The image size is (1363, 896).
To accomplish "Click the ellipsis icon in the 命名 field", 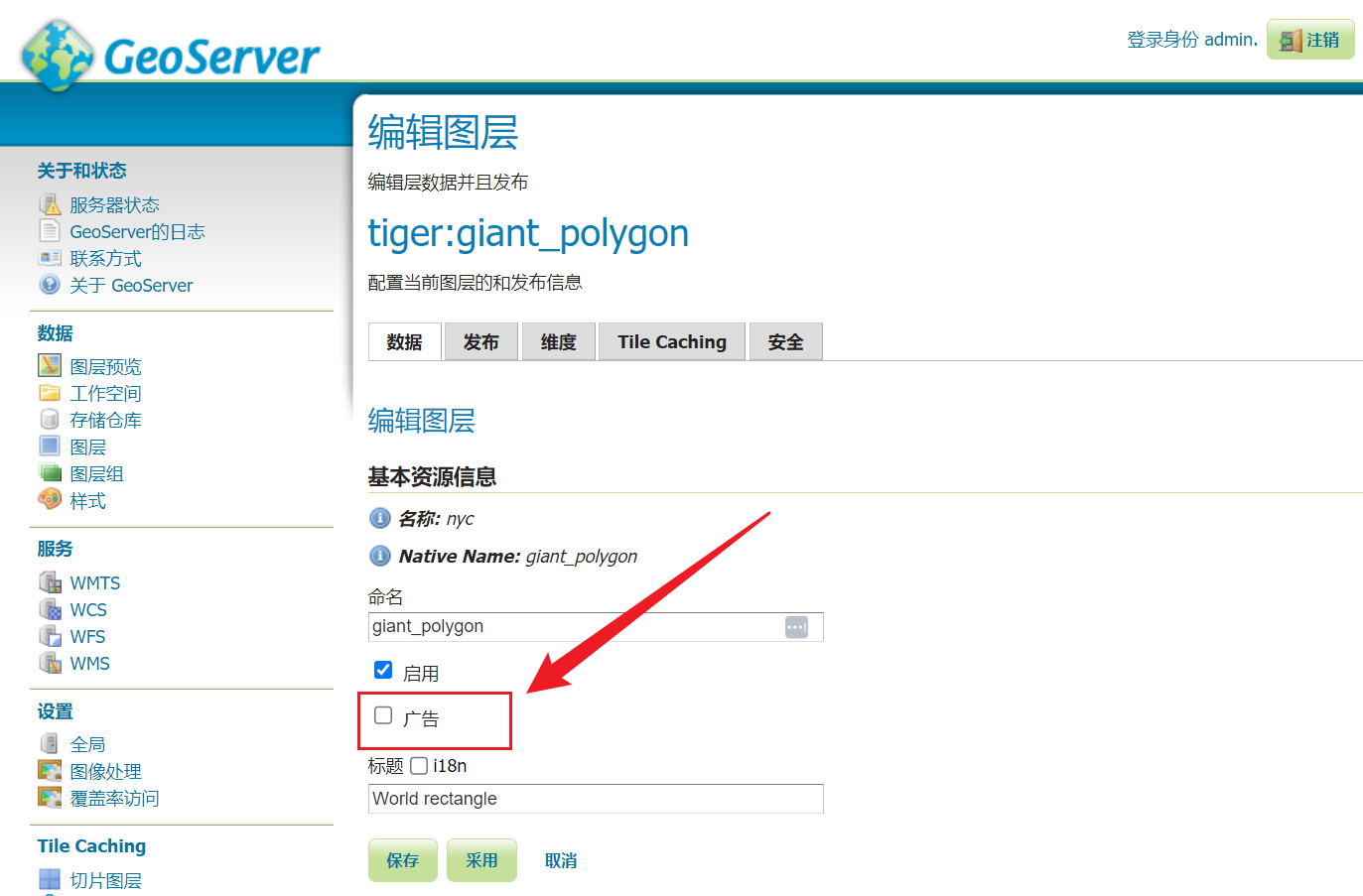I will point(796,627).
